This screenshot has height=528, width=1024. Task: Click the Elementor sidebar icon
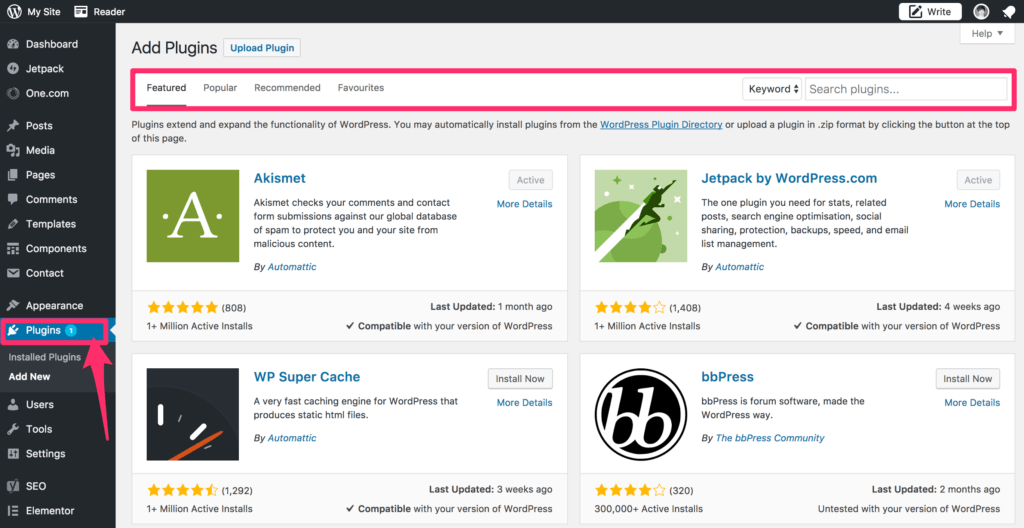click(12, 511)
